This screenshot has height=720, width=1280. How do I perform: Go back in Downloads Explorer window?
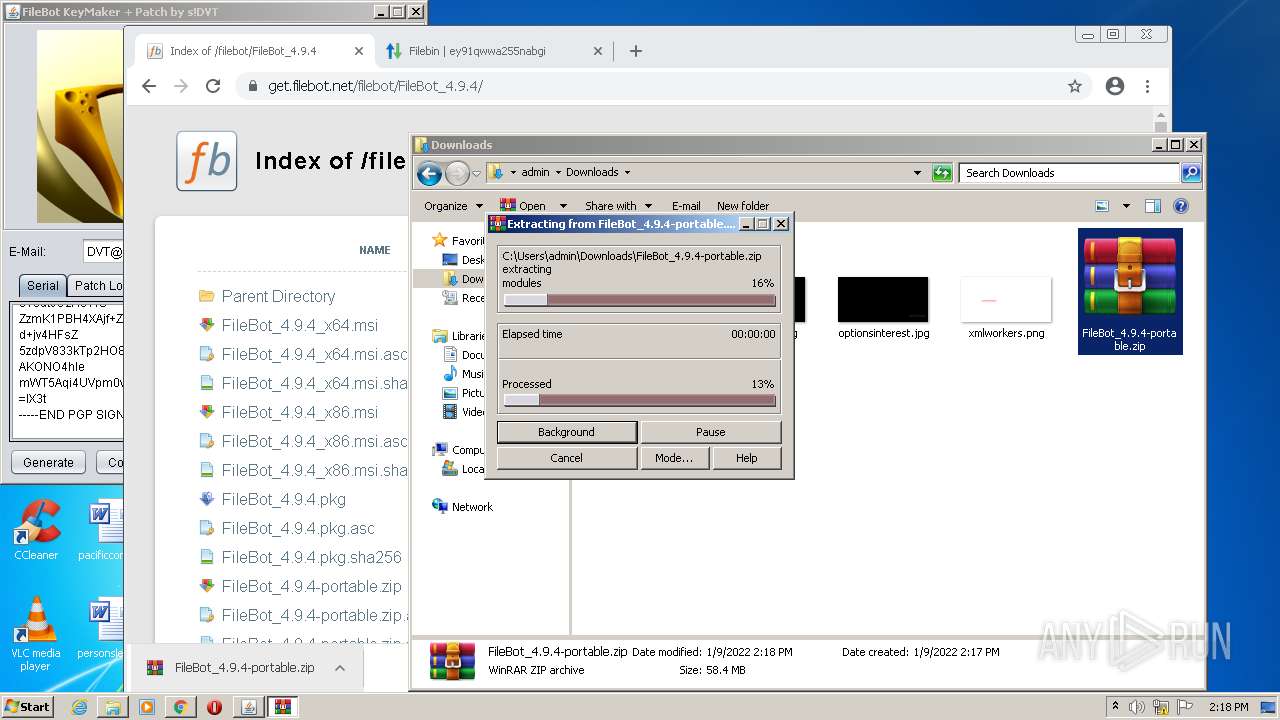click(429, 173)
